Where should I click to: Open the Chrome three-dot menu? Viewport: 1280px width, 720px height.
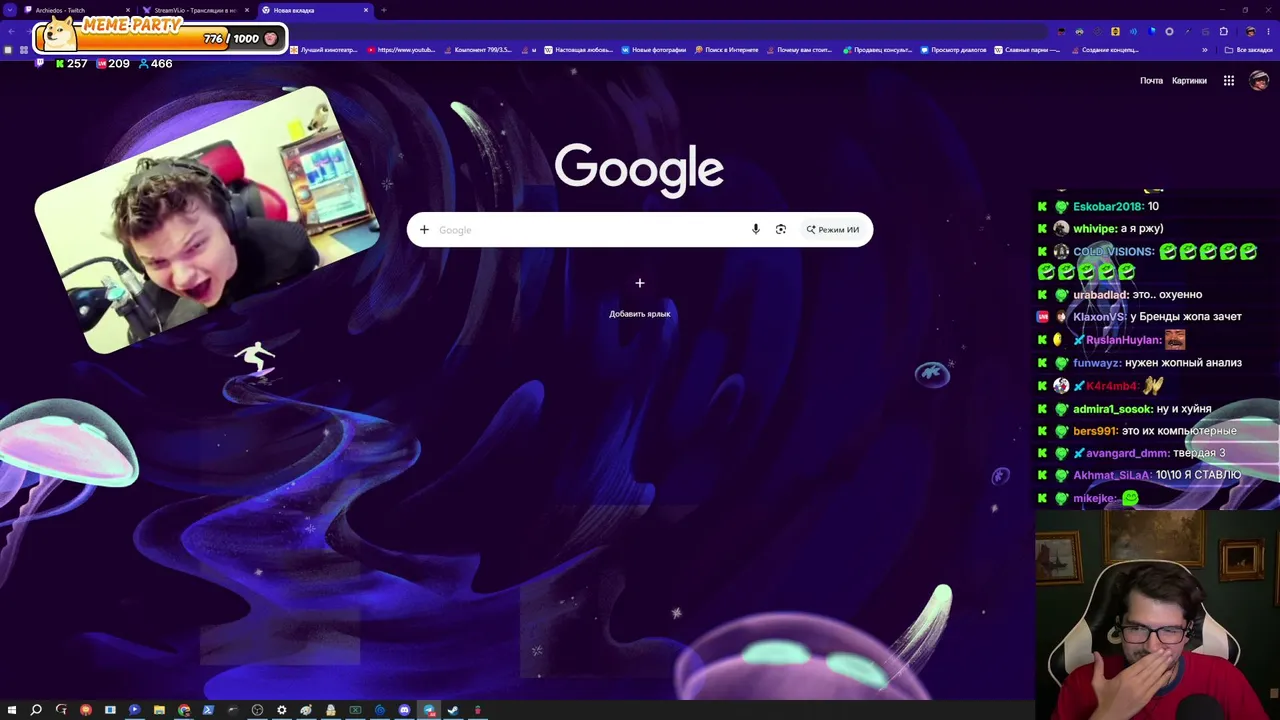coord(1268,31)
